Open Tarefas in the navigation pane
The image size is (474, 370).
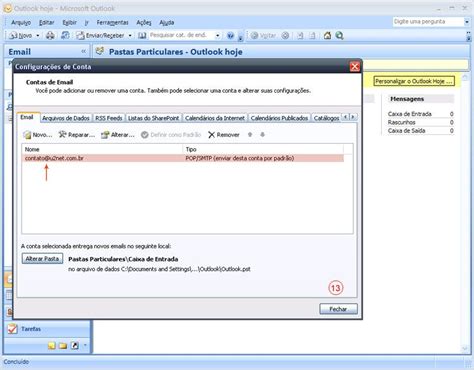point(47,329)
